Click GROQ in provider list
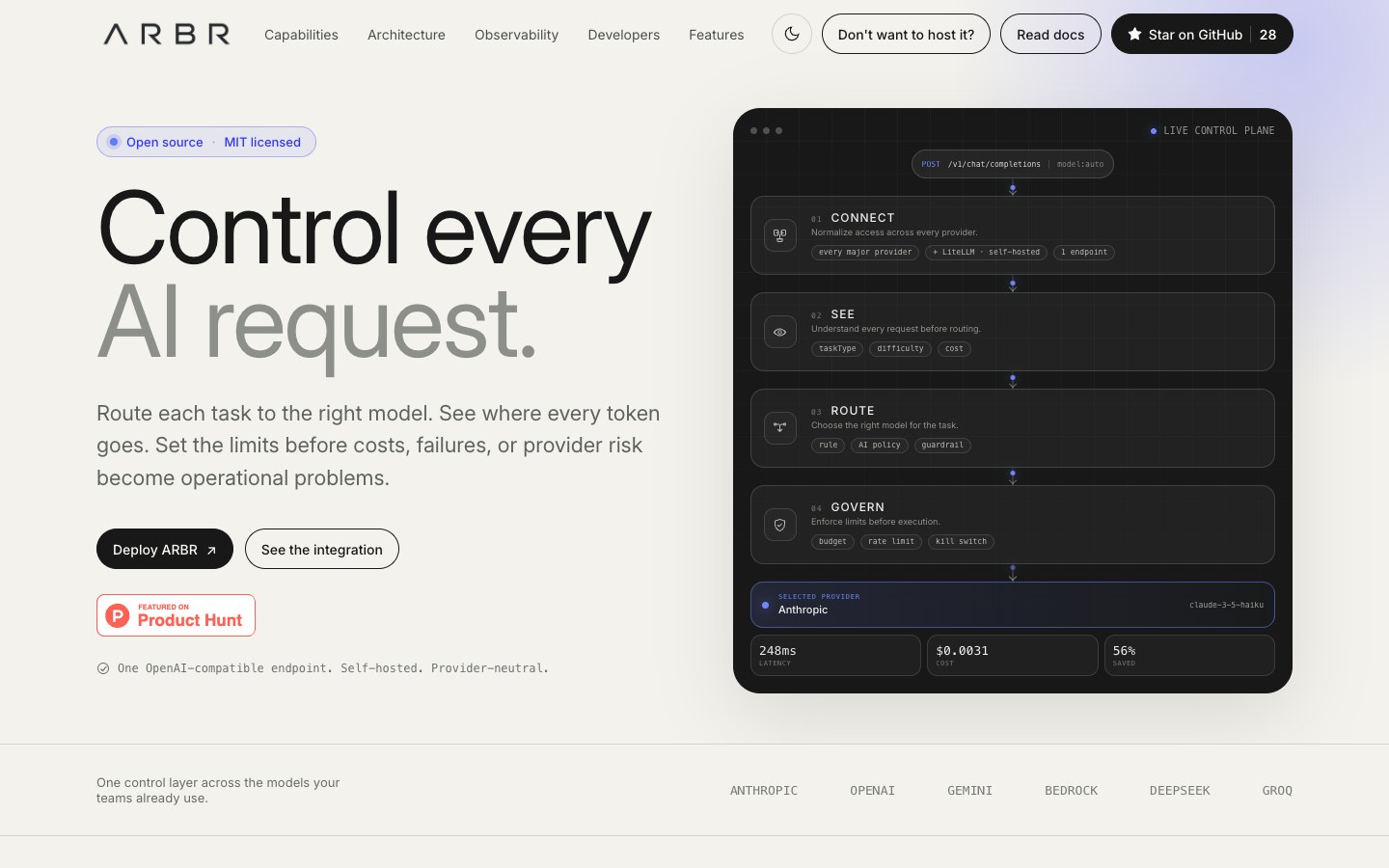The width and height of the screenshot is (1389, 868). tap(1277, 791)
